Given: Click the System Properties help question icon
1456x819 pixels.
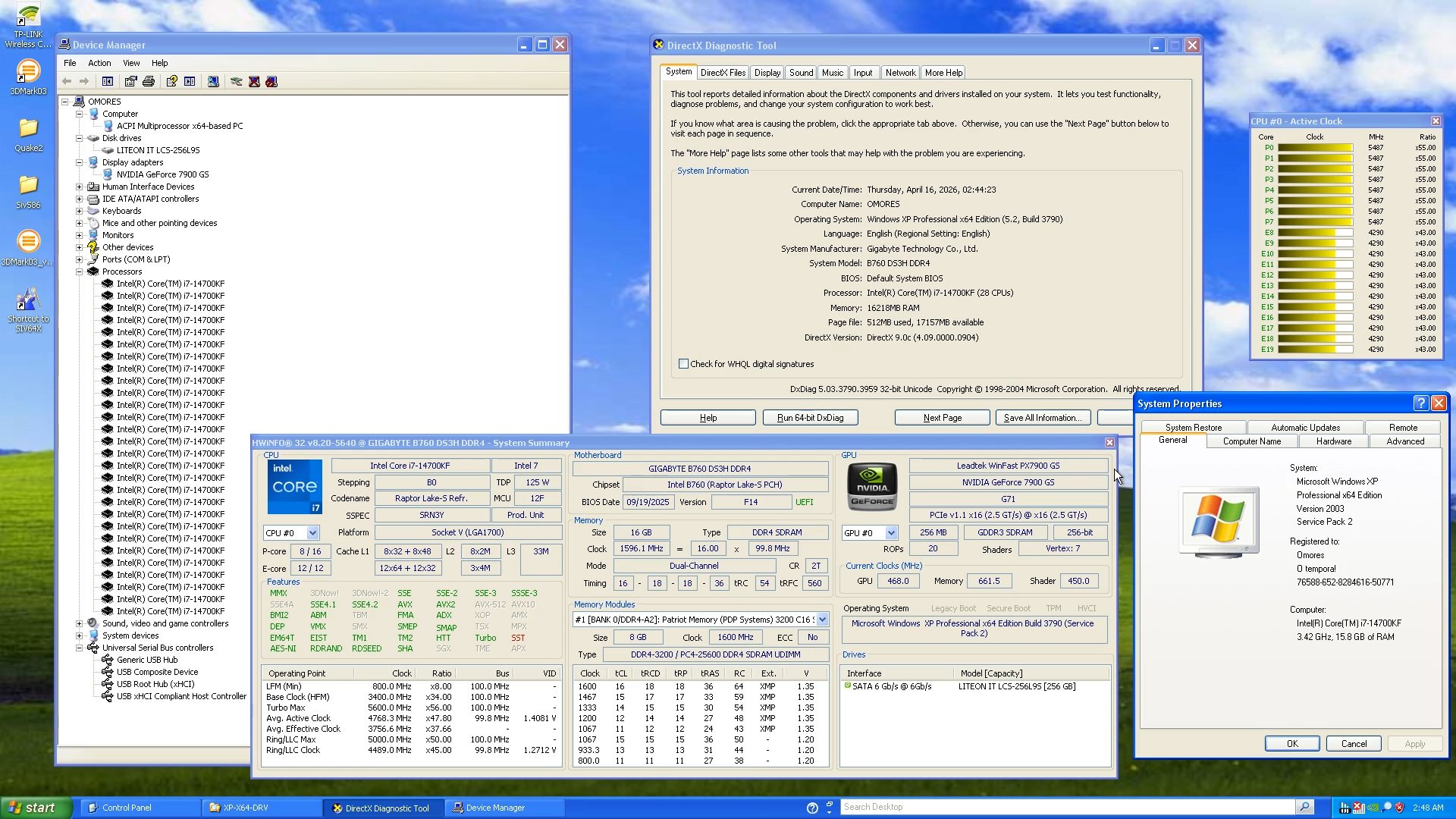Looking at the screenshot, I should (1421, 403).
